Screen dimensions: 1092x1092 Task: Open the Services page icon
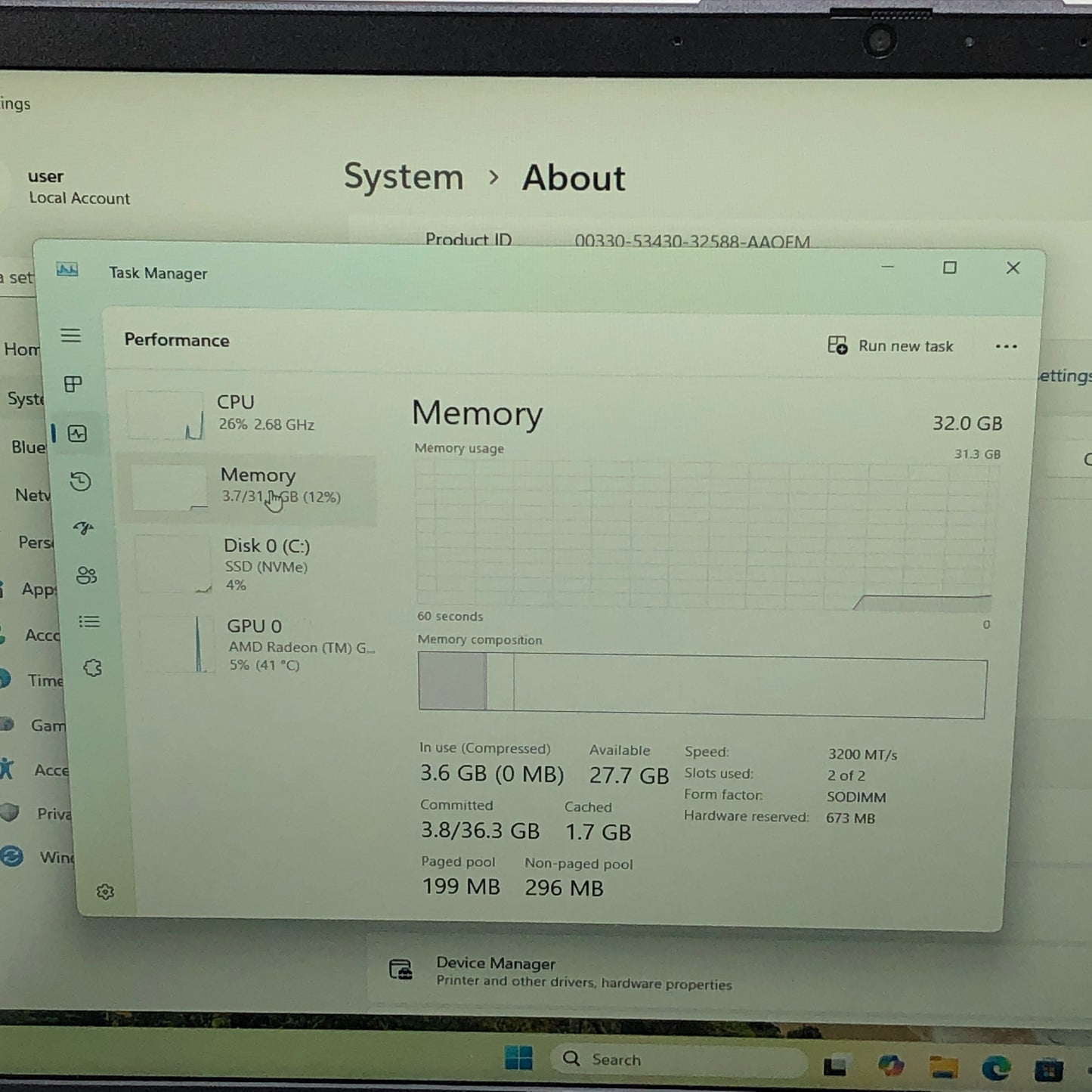click(x=92, y=668)
